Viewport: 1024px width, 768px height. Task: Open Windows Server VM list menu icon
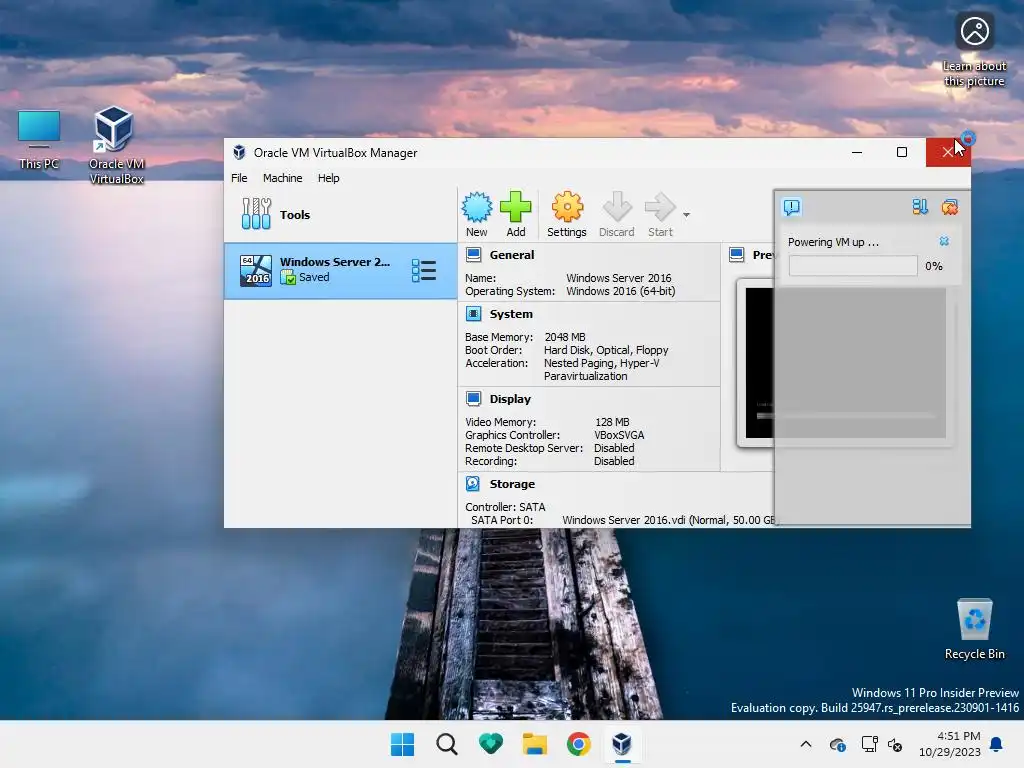(x=424, y=270)
